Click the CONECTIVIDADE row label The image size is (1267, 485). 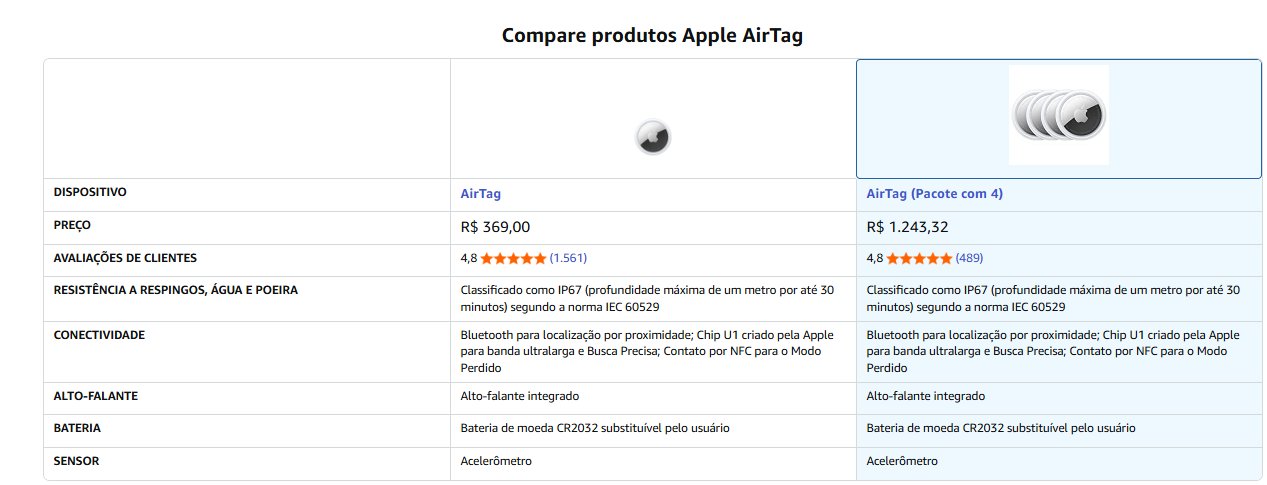click(x=99, y=335)
